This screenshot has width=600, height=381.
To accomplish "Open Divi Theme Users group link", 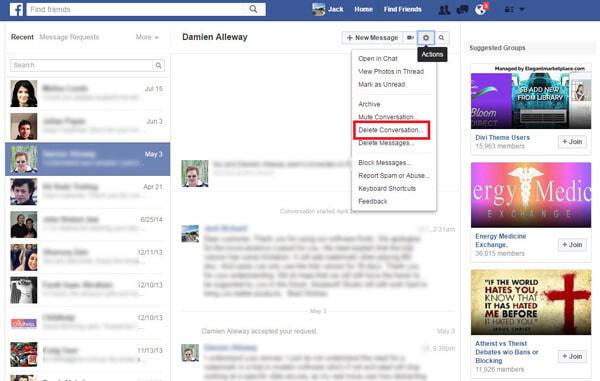I will [502, 137].
